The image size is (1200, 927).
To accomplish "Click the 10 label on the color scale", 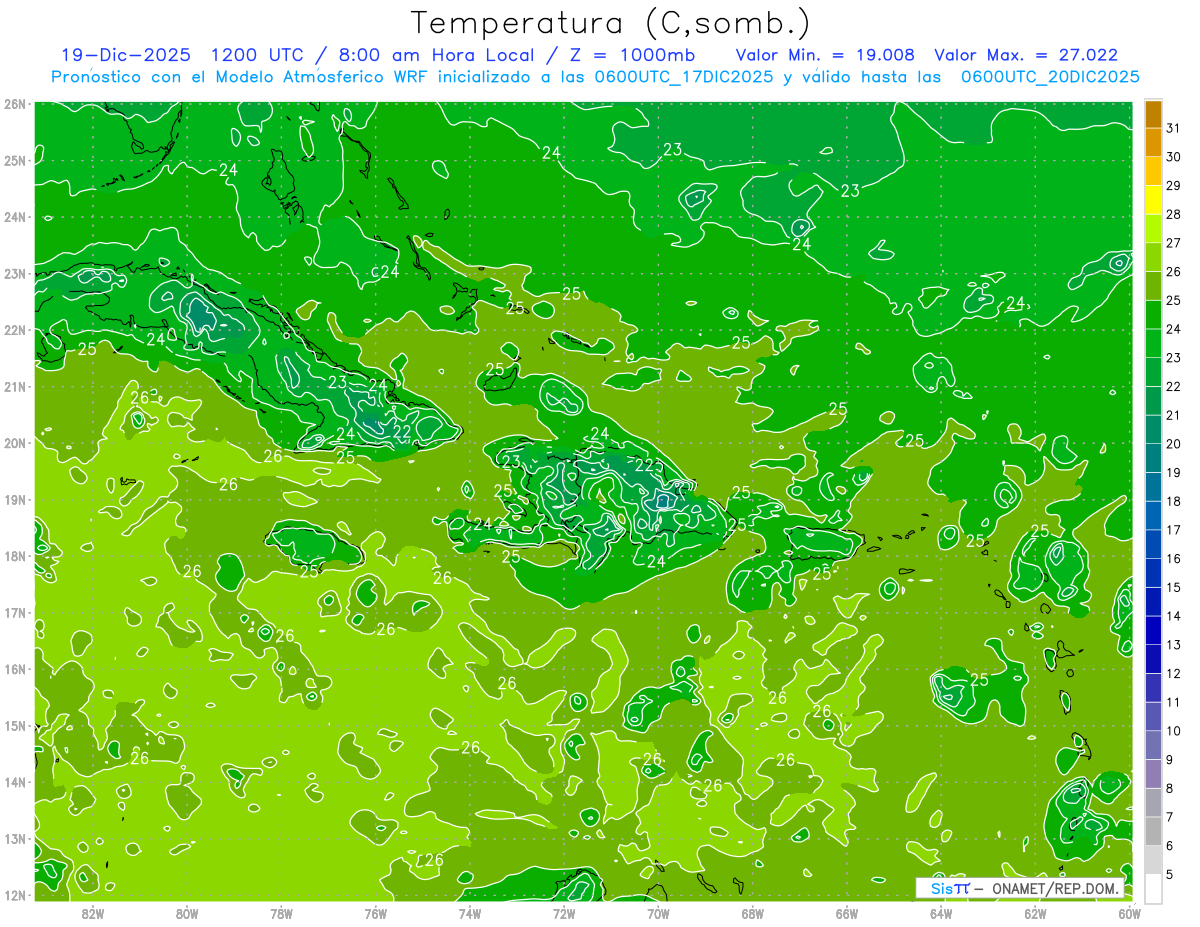I will click(x=1174, y=730).
